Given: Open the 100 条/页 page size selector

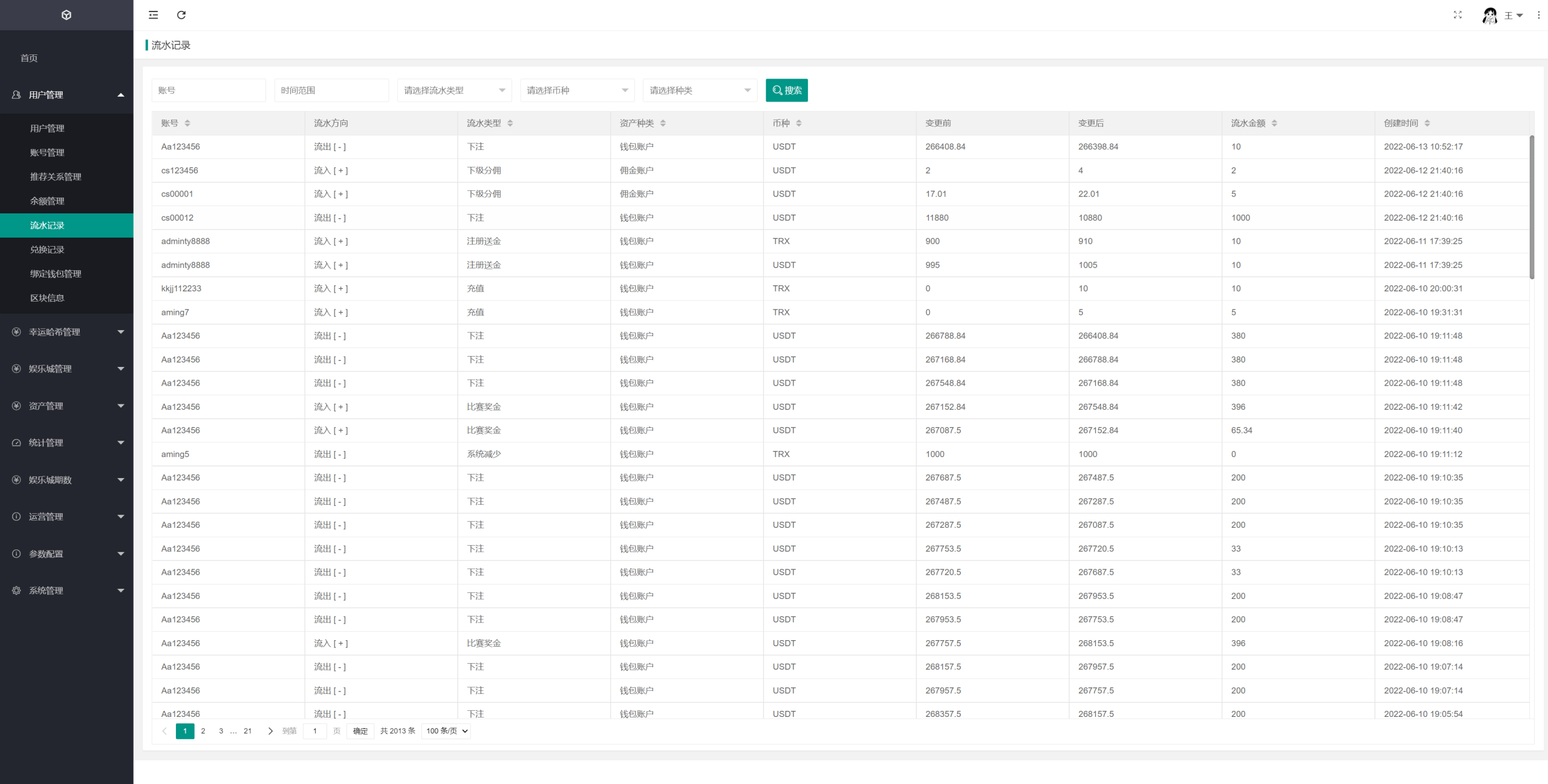Looking at the screenshot, I should click(446, 731).
